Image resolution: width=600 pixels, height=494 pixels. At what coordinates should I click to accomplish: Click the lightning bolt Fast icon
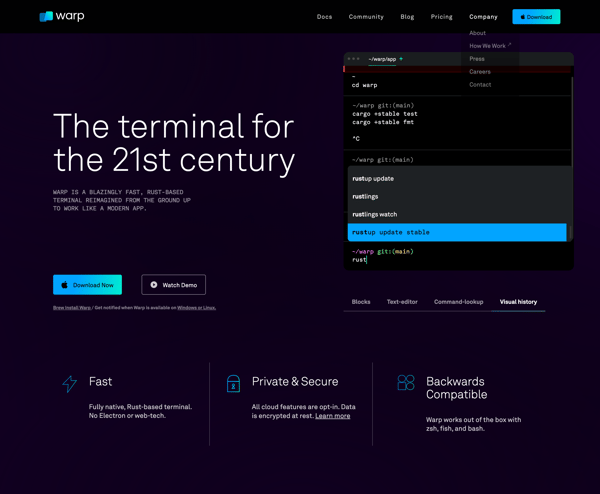click(70, 384)
